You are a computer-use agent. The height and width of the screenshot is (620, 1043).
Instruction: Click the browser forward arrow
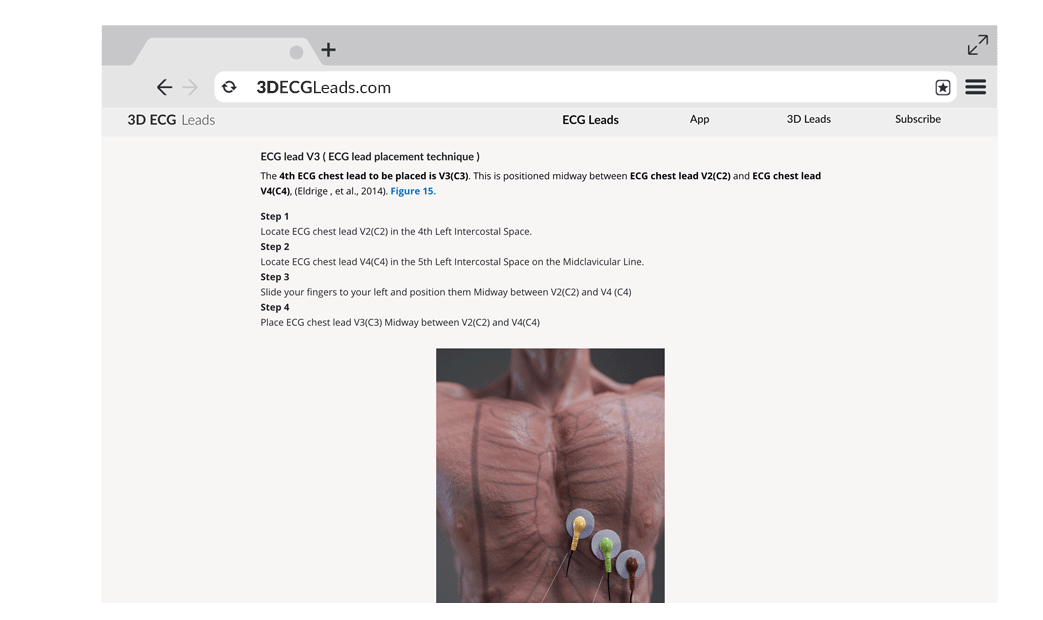(x=190, y=87)
